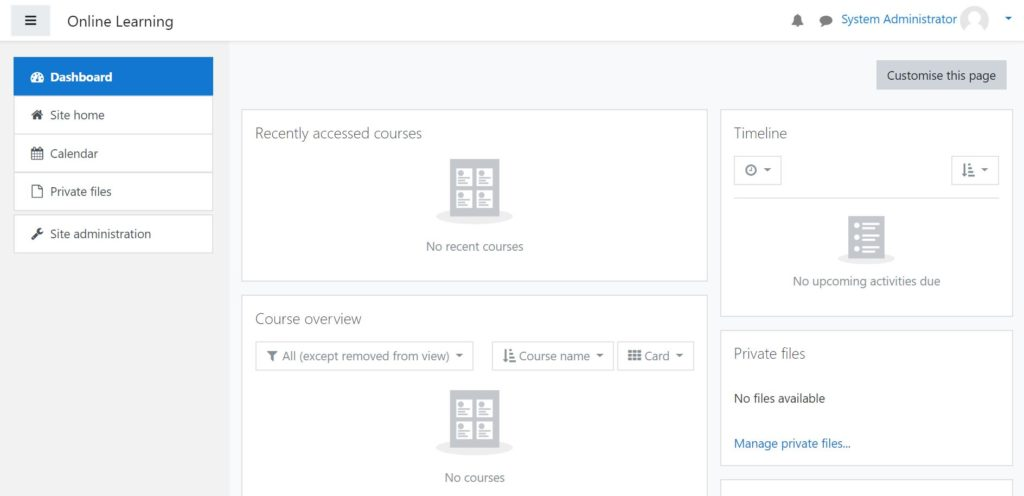This screenshot has height=496, width=1024.
Task: Click the Timeline empty list placeholder image
Action: coord(867,239)
